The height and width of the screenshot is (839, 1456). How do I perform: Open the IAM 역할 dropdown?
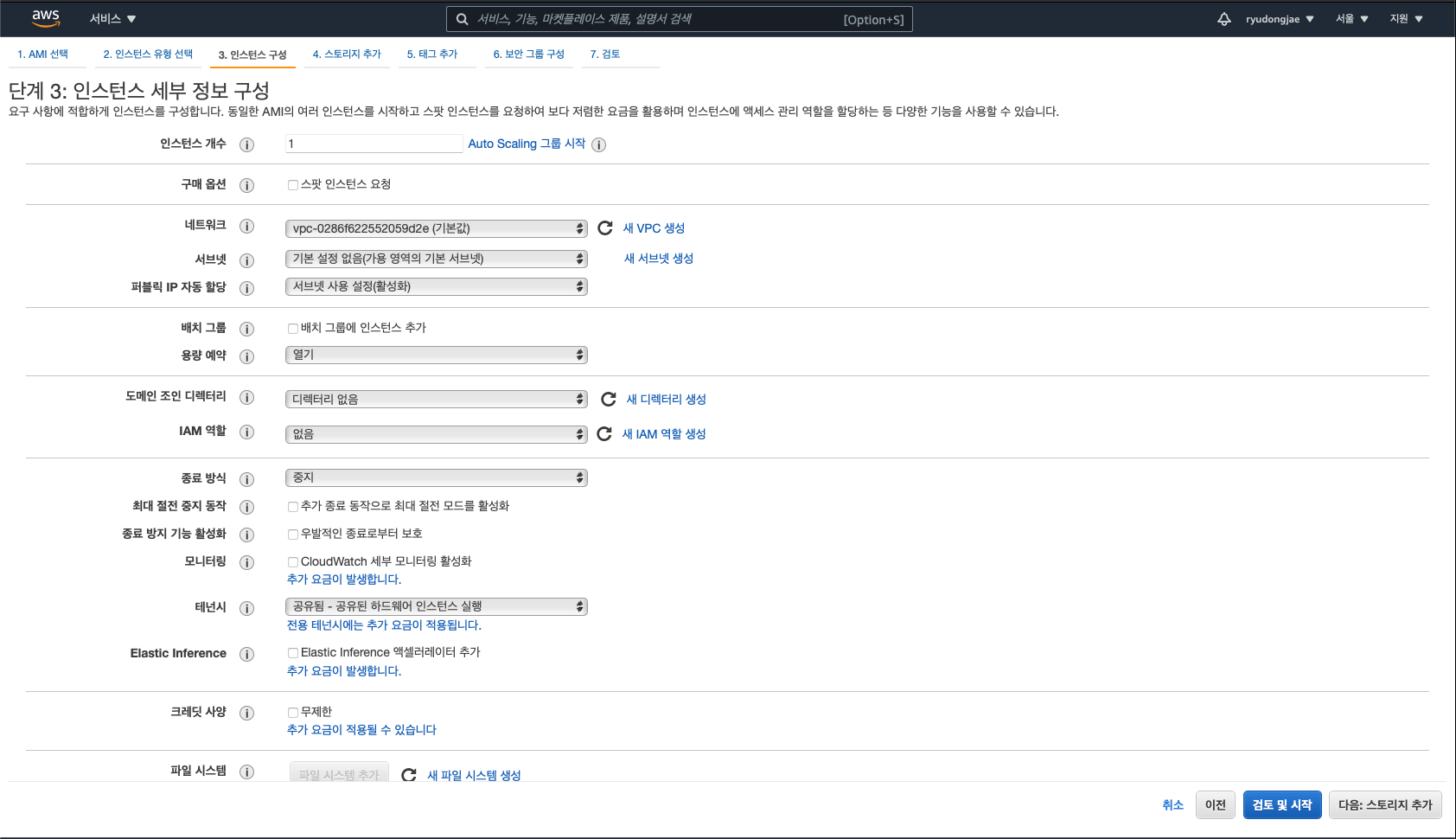point(437,434)
